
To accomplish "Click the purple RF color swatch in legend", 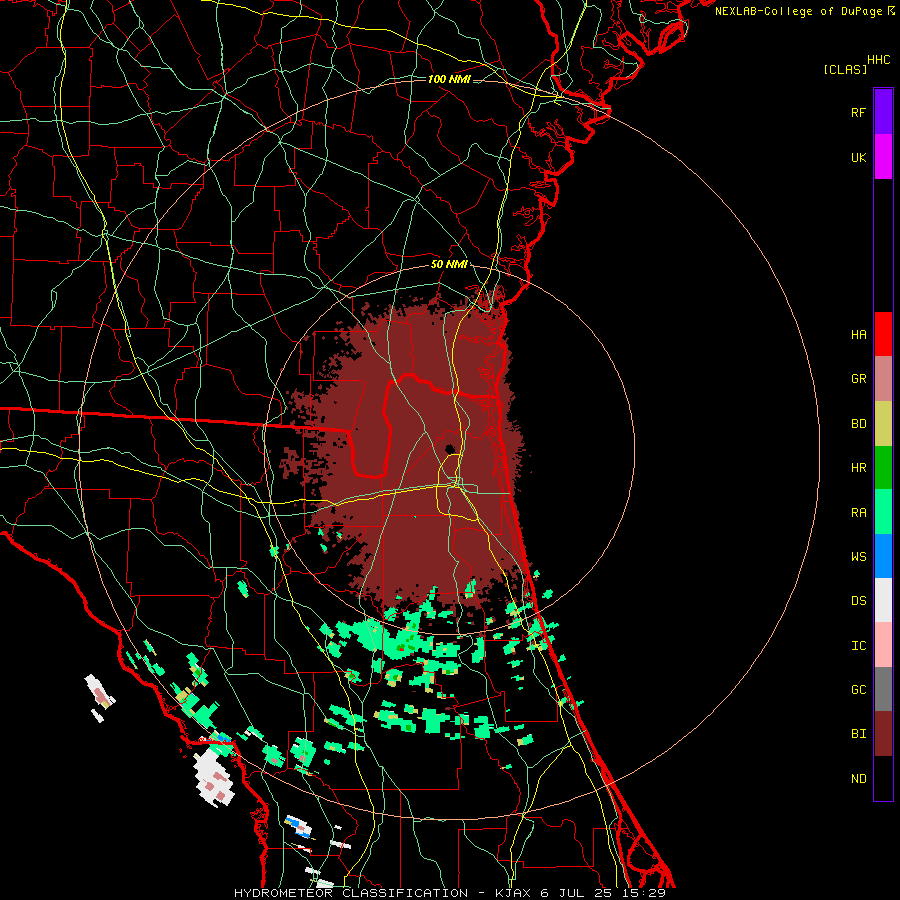I will 883,111.
